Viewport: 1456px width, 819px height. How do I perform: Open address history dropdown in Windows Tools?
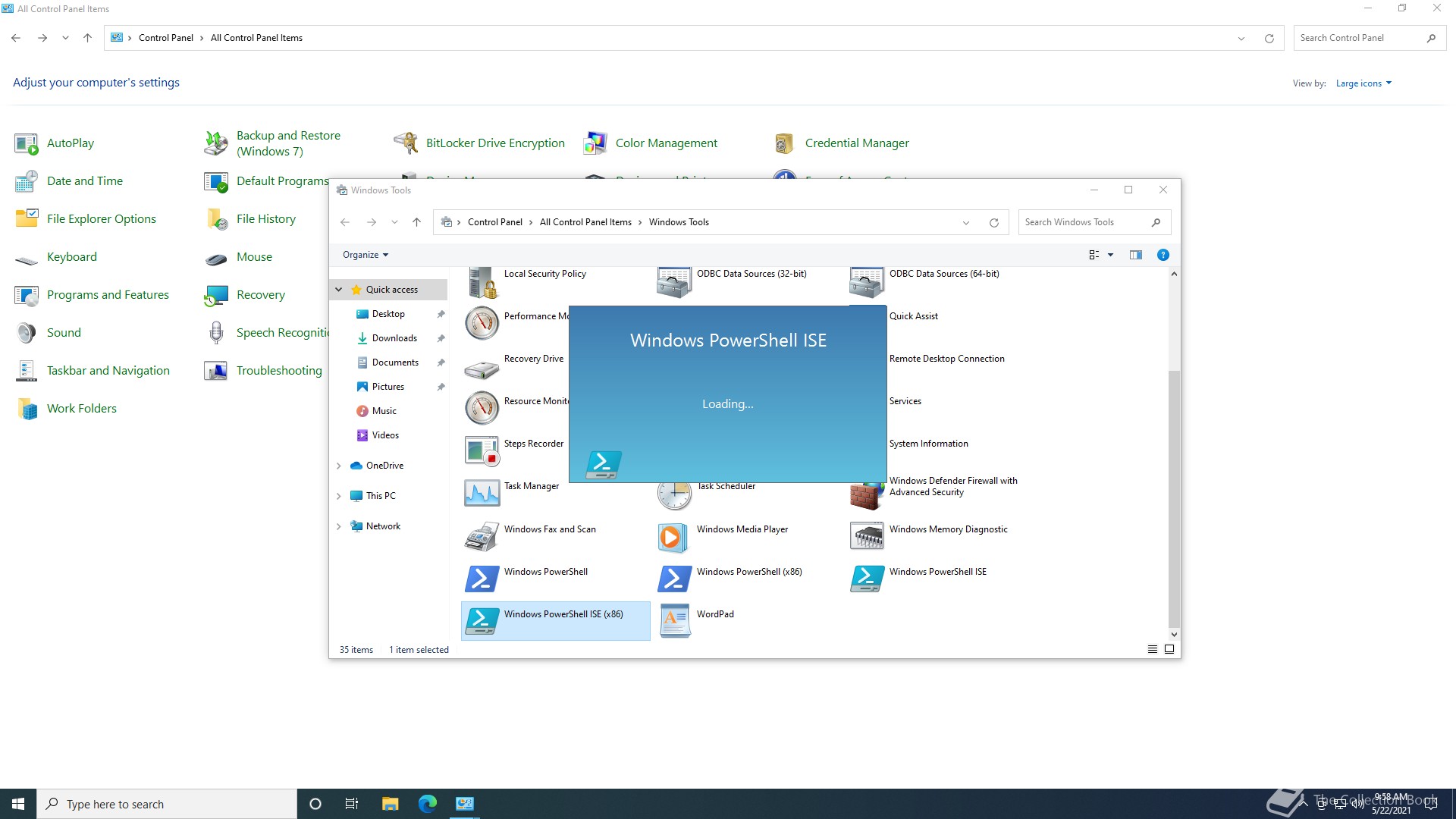click(965, 222)
